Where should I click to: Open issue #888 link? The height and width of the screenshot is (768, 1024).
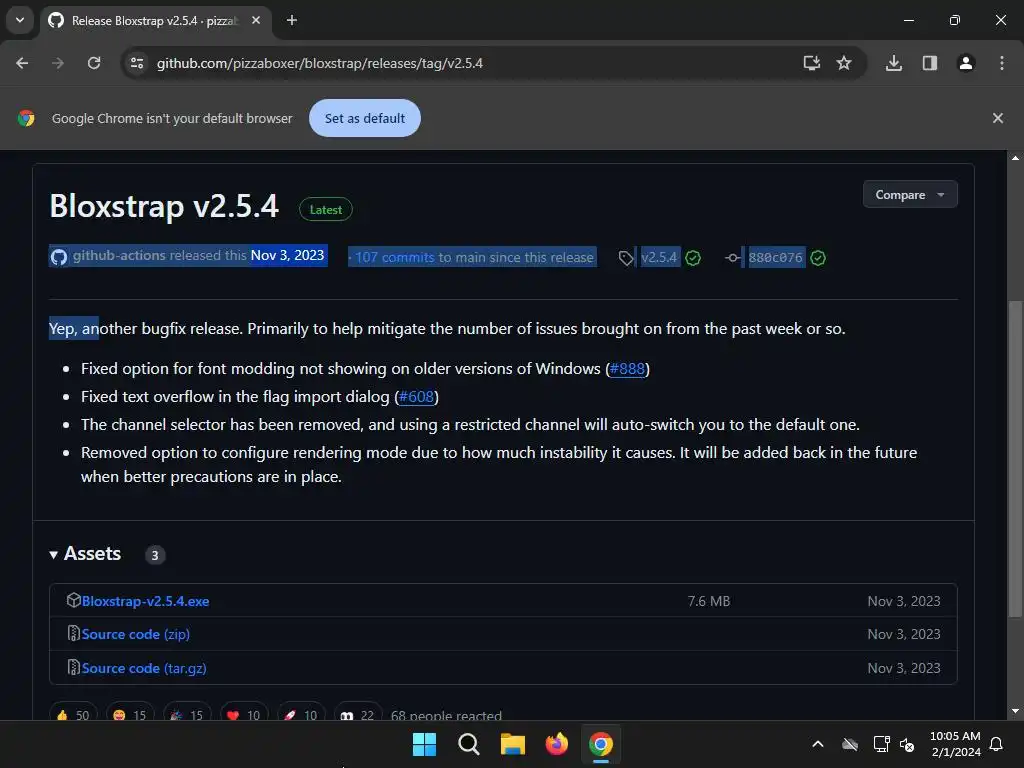[627, 369]
